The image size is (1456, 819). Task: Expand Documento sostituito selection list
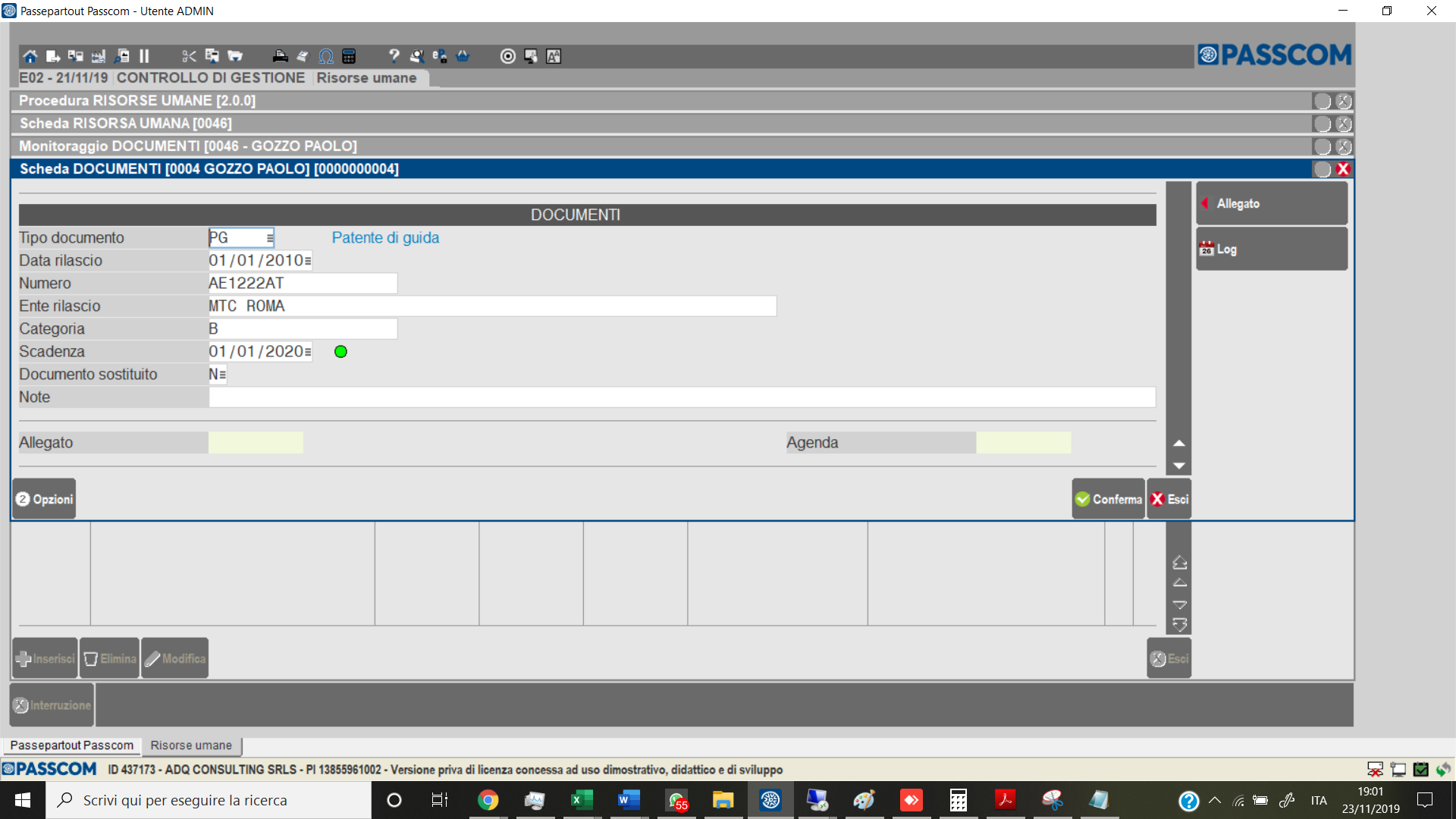(x=222, y=375)
